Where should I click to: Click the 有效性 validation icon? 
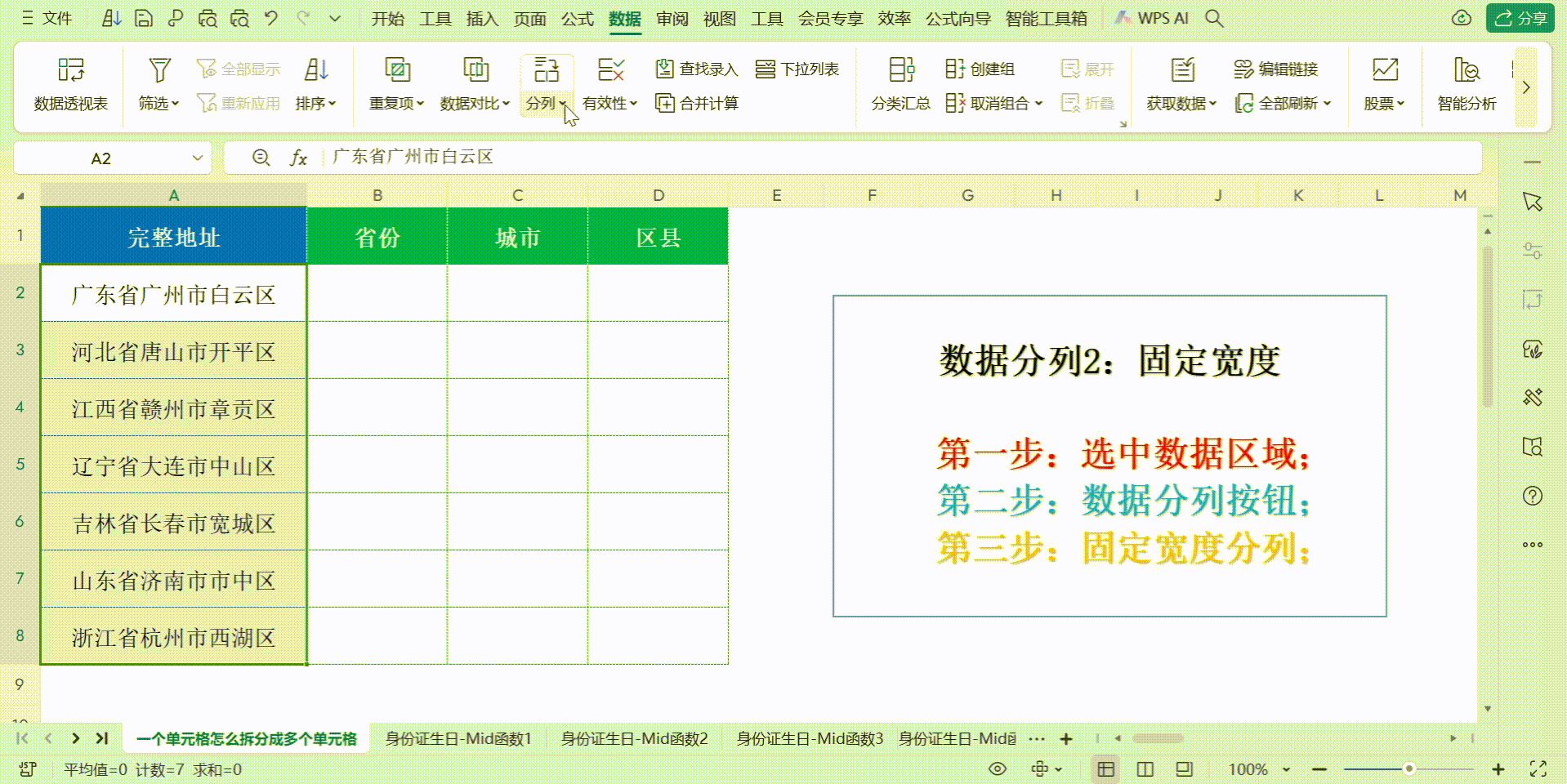coord(610,70)
